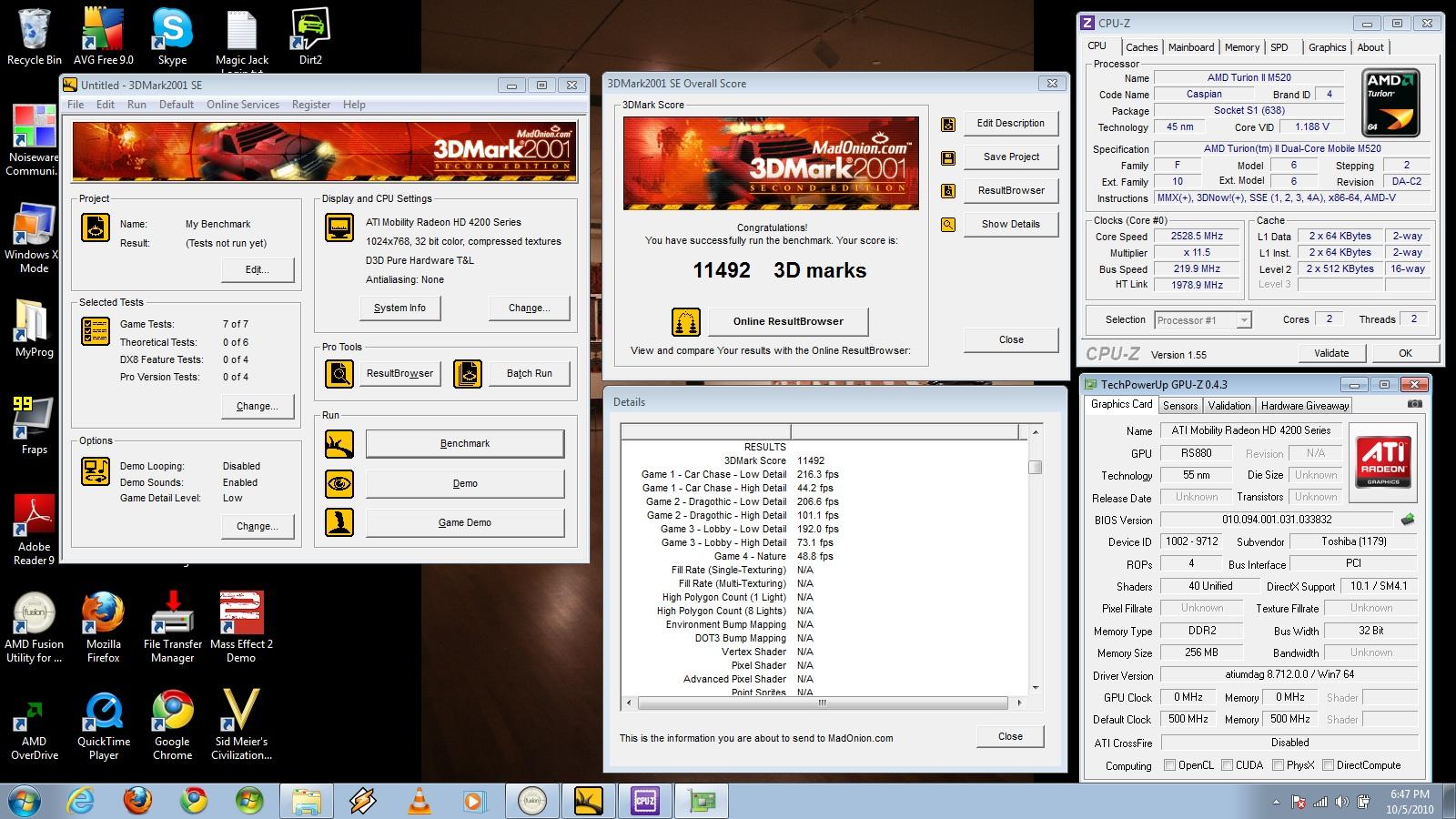1456x819 pixels.
Task: Click the Batch Run icon in Pro Tools
Action: click(468, 373)
